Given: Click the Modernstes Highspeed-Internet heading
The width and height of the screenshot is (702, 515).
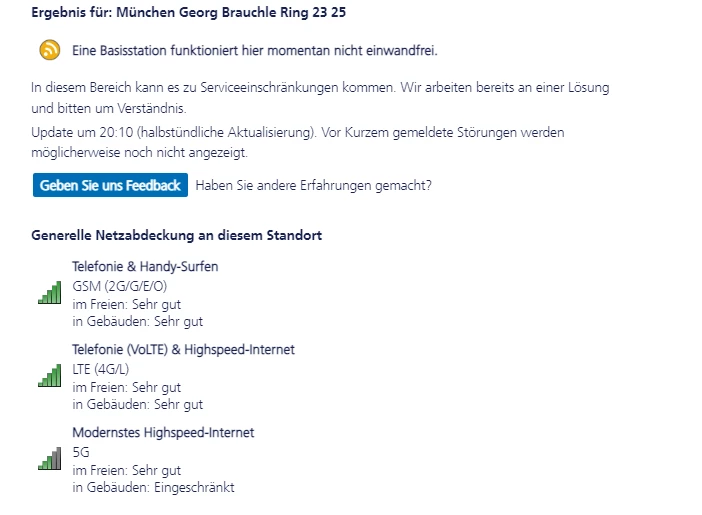Looking at the screenshot, I should coord(163,433).
